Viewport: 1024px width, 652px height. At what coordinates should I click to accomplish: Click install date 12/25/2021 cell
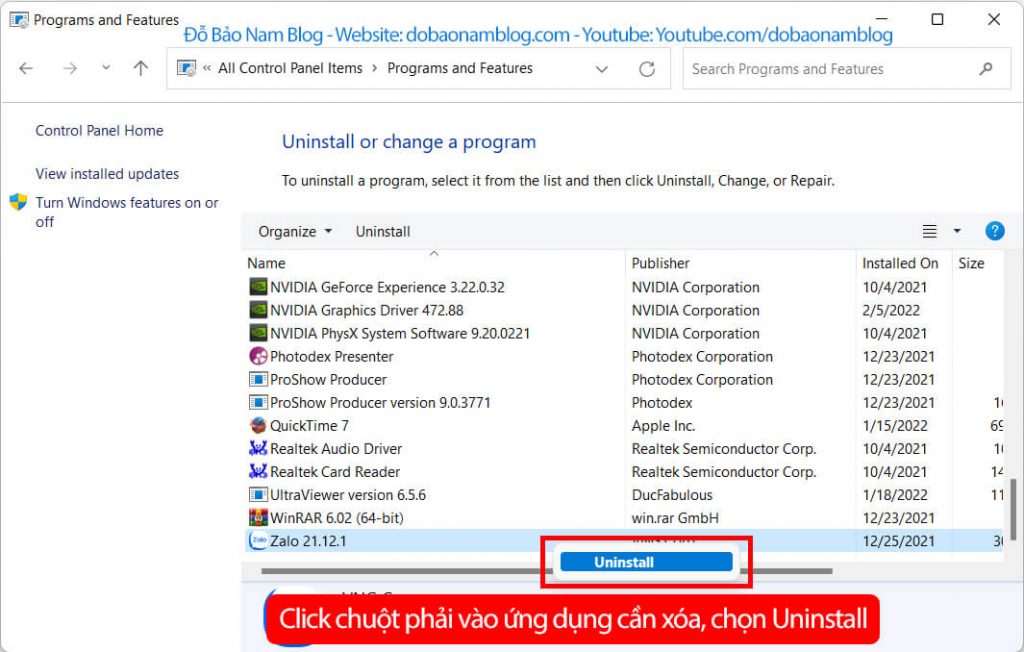pos(898,541)
